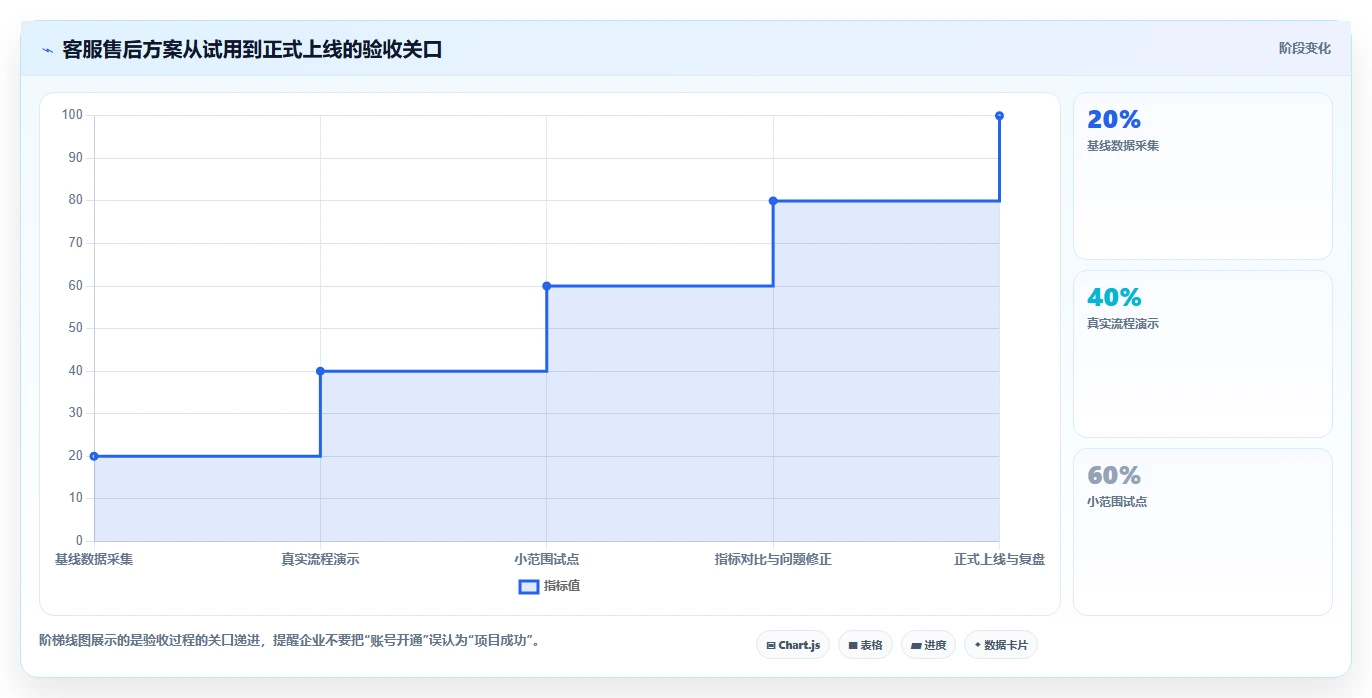Click the data point at 正式上线与复盘 (100)
This screenshot has height=698, width=1372.
click(x=999, y=116)
